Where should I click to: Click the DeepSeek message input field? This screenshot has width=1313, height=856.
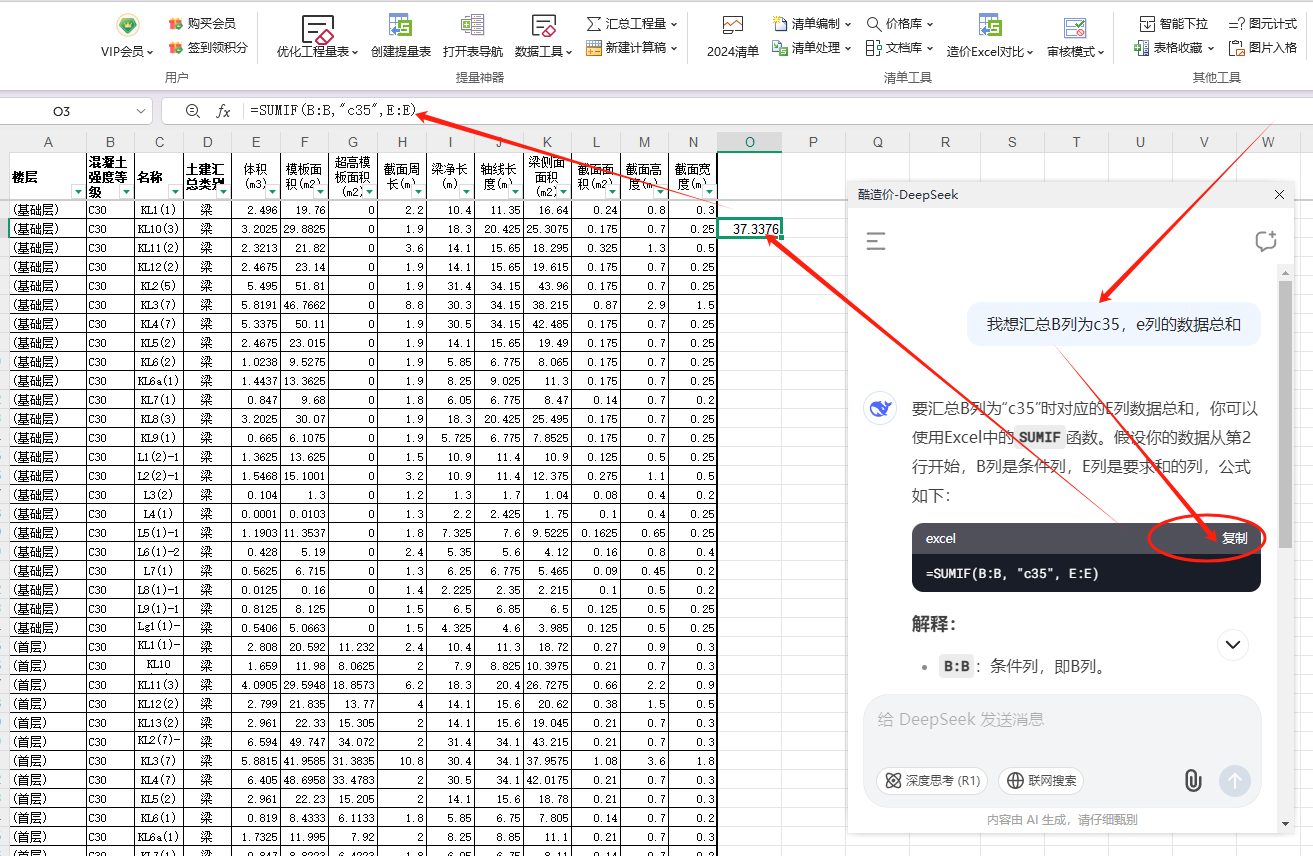pyautogui.click(x=1060, y=720)
